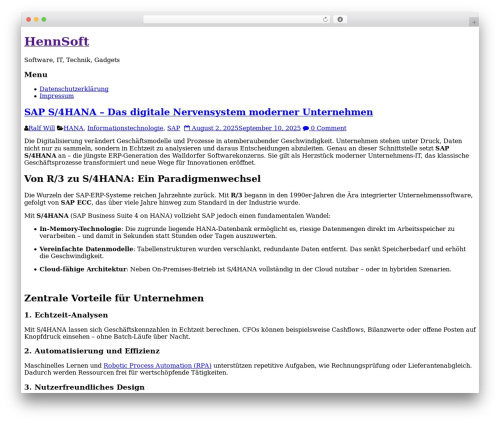Click the 'Vereinfachte Datenmodelle' bullet text
This screenshot has height=423, width=500.
pos(86,249)
